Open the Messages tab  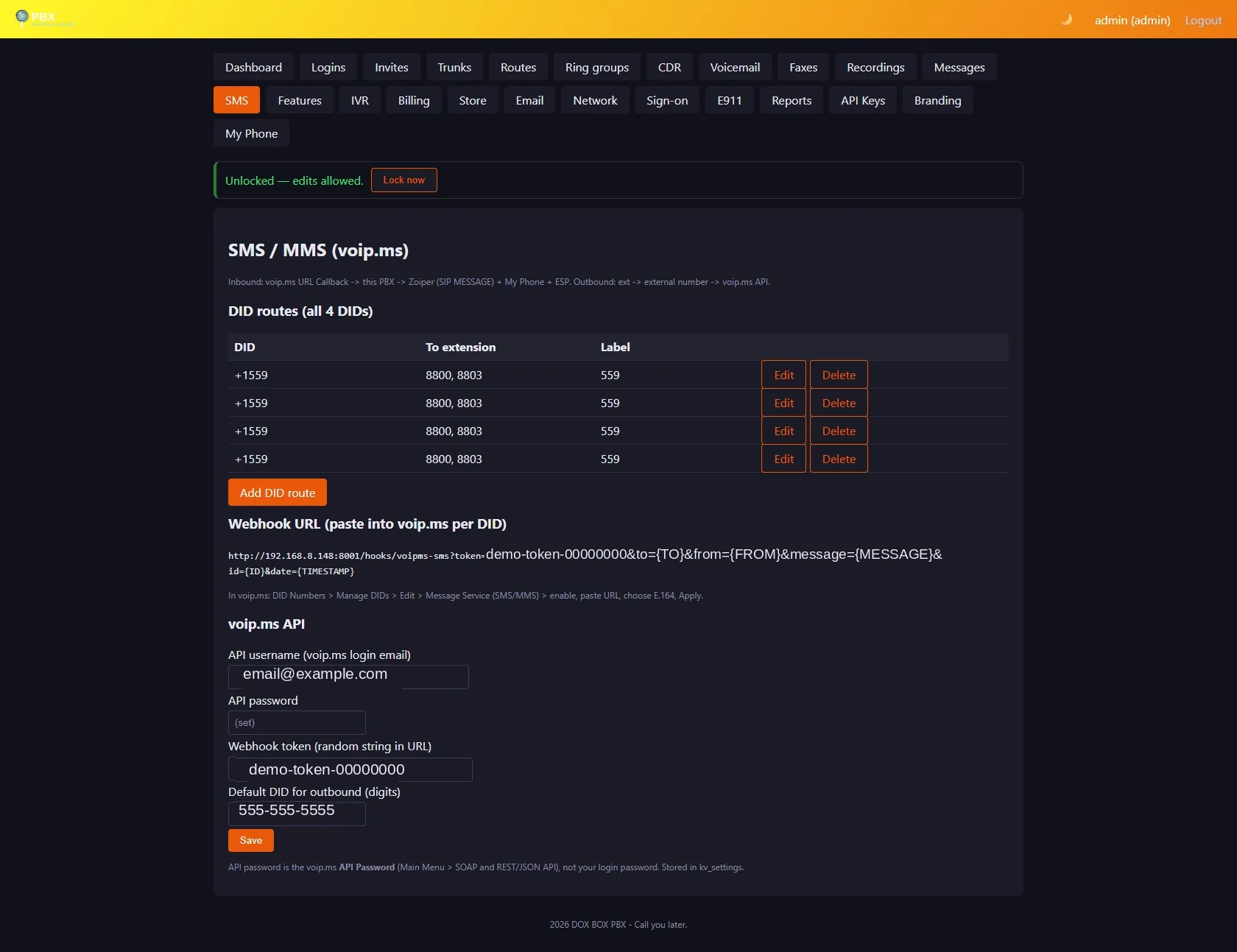pos(959,67)
